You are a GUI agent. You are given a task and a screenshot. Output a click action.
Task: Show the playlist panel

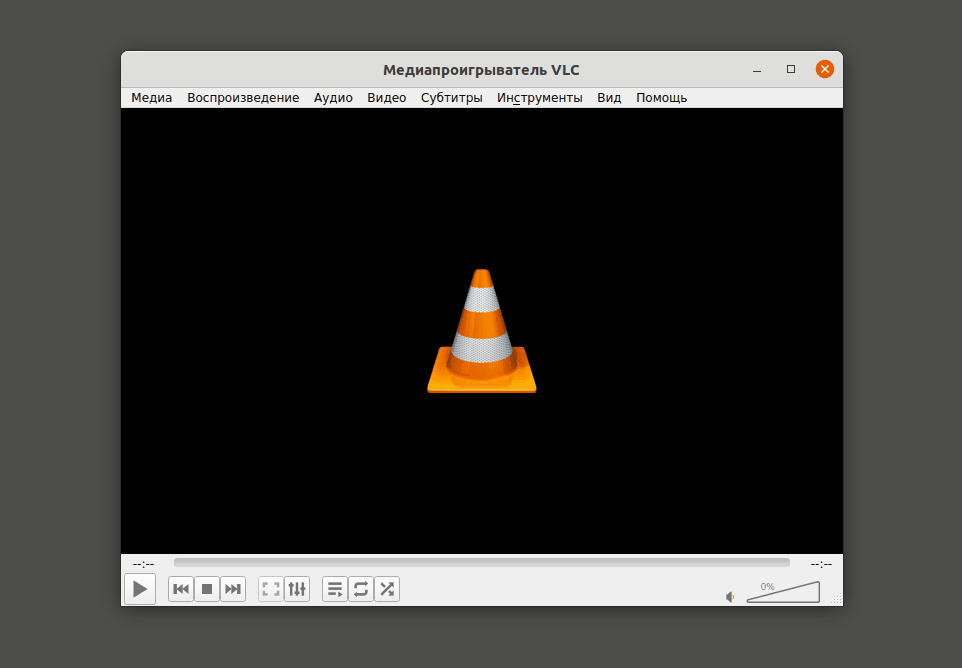pos(335,589)
